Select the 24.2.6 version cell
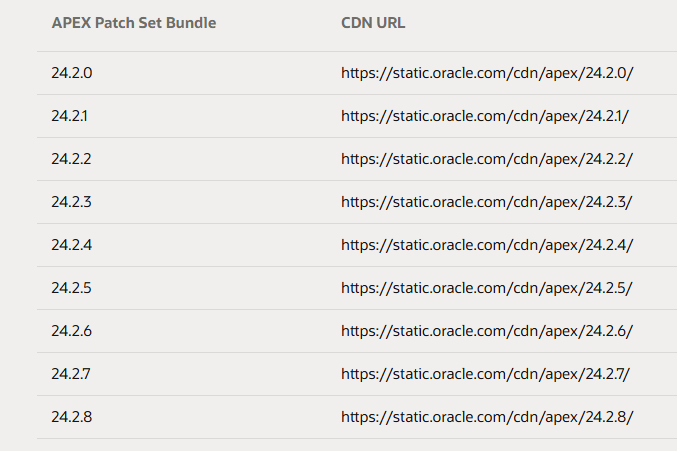 (x=72, y=331)
